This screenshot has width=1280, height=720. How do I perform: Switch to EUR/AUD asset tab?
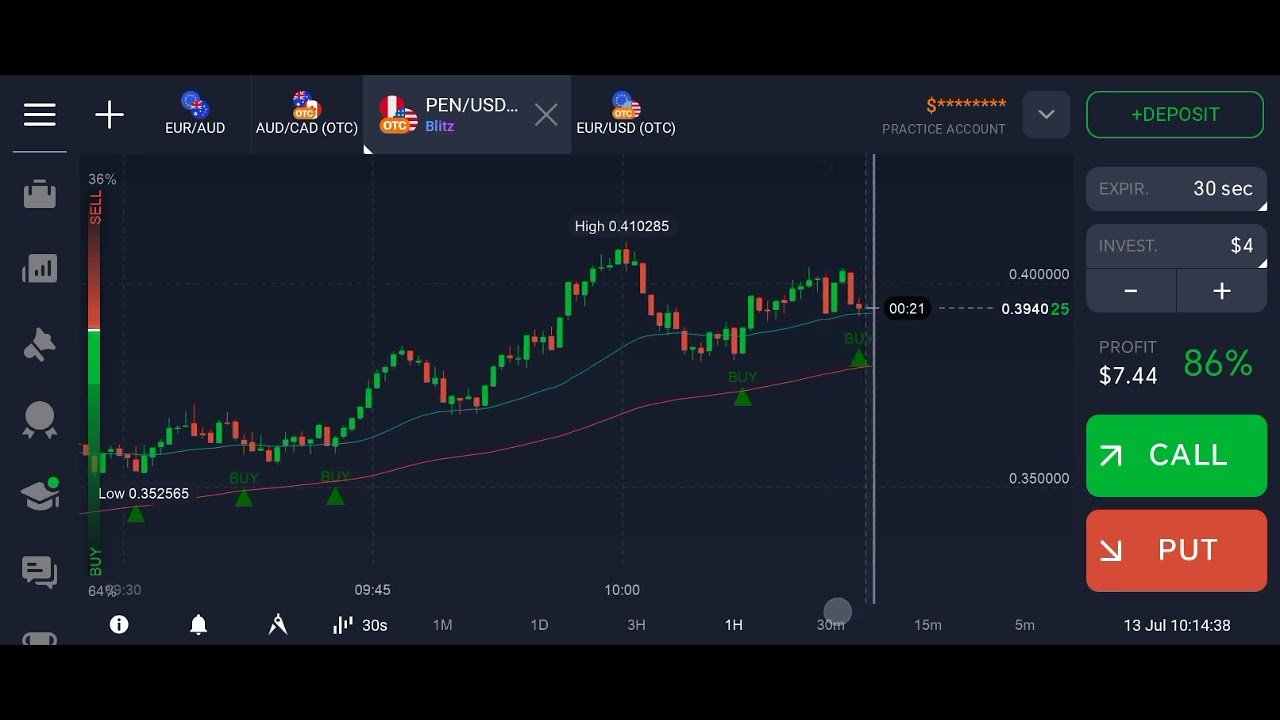[x=195, y=114]
